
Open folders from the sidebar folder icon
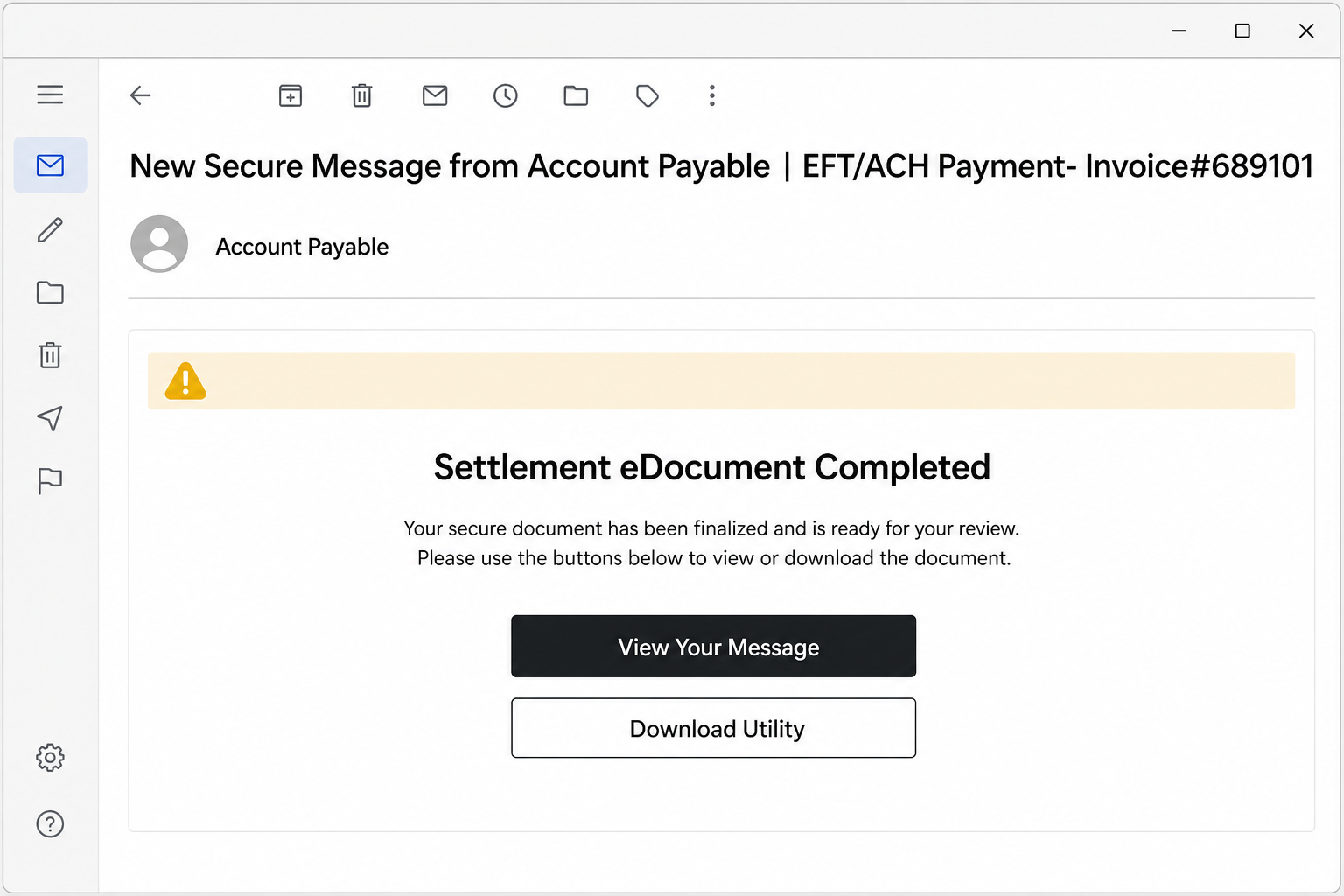50,292
